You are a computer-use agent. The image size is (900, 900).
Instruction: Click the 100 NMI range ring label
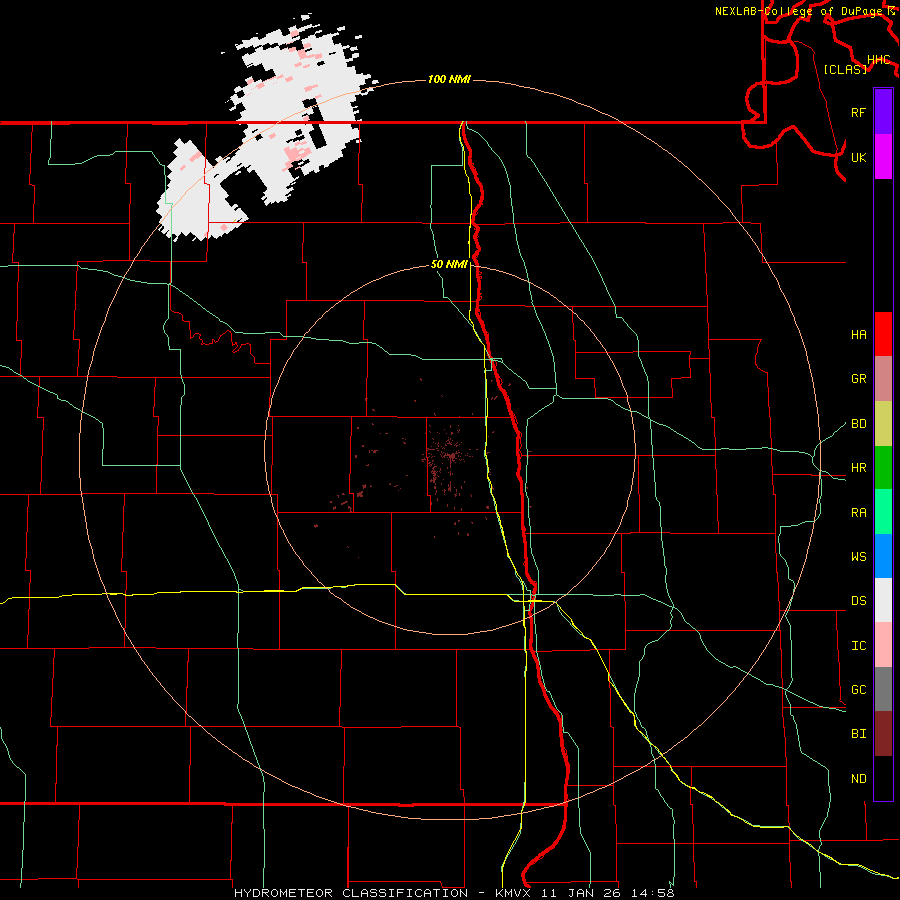pyautogui.click(x=449, y=79)
